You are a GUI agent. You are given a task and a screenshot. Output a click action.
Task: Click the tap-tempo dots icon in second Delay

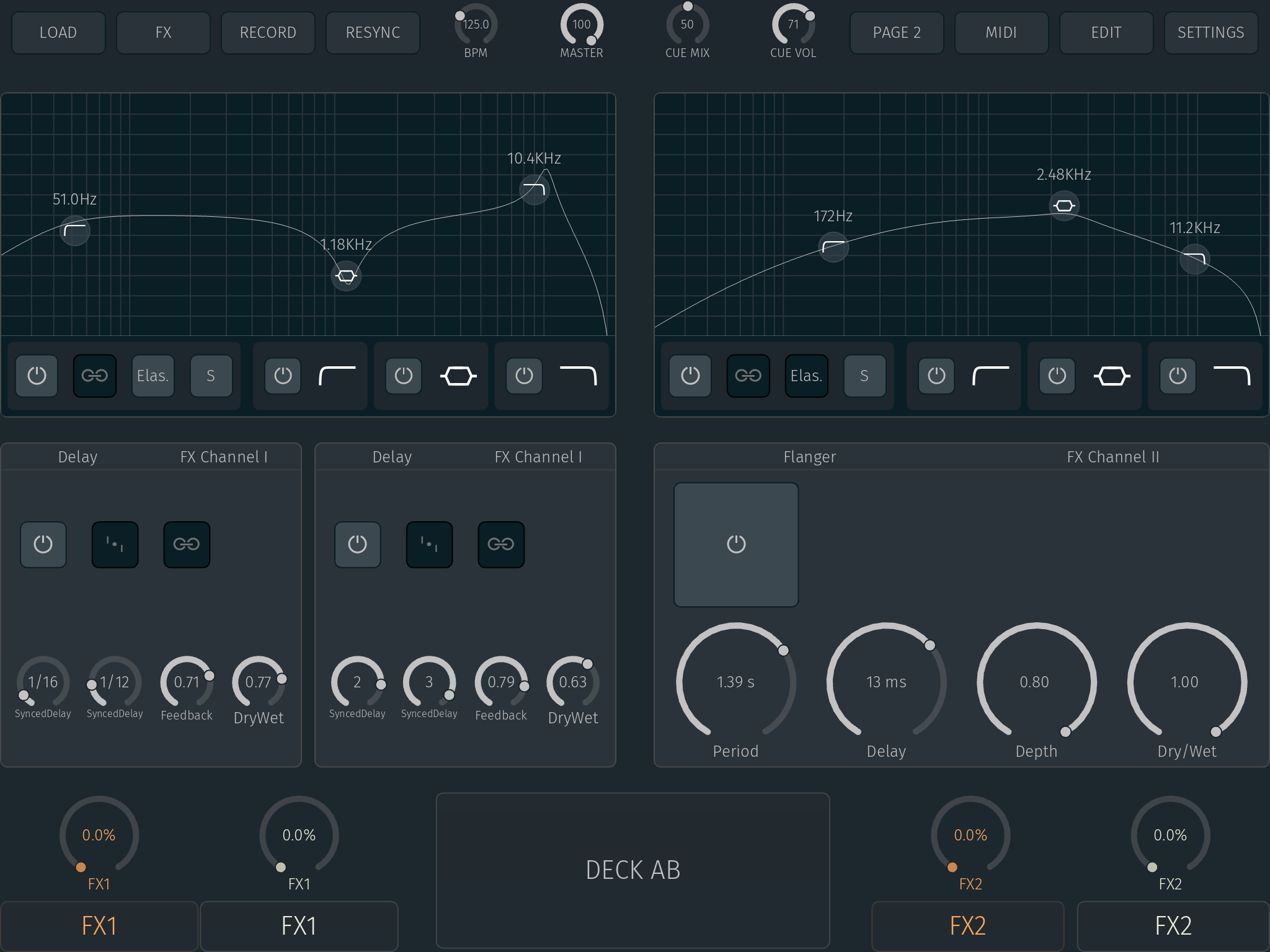pyautogui.click(x=429, y=544)
